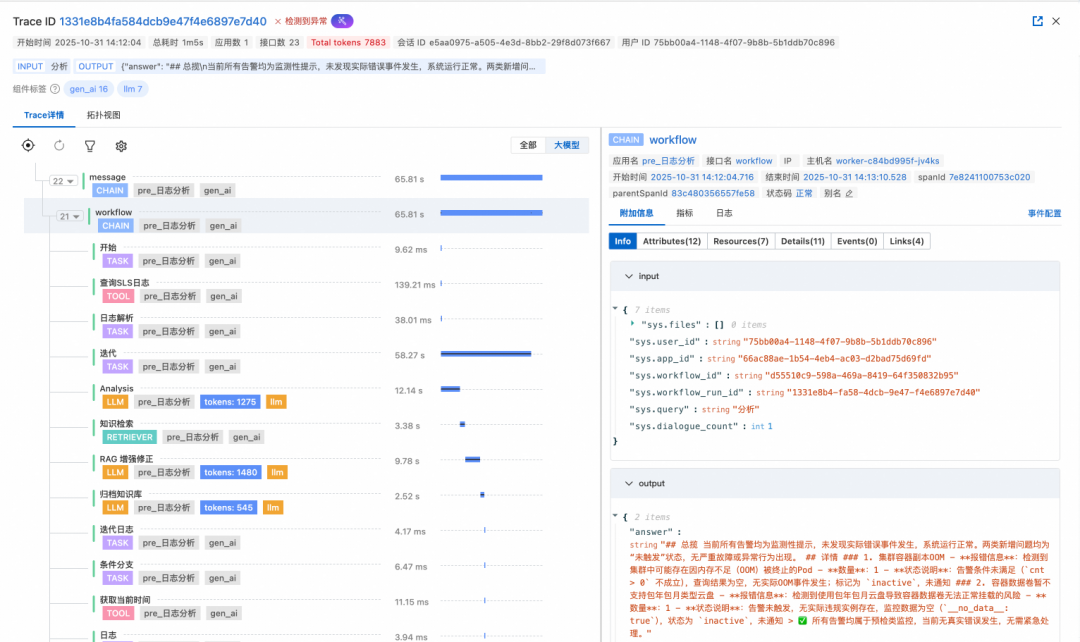Open trace in new window icon

pyautogui.click(x=1037, y=21)
